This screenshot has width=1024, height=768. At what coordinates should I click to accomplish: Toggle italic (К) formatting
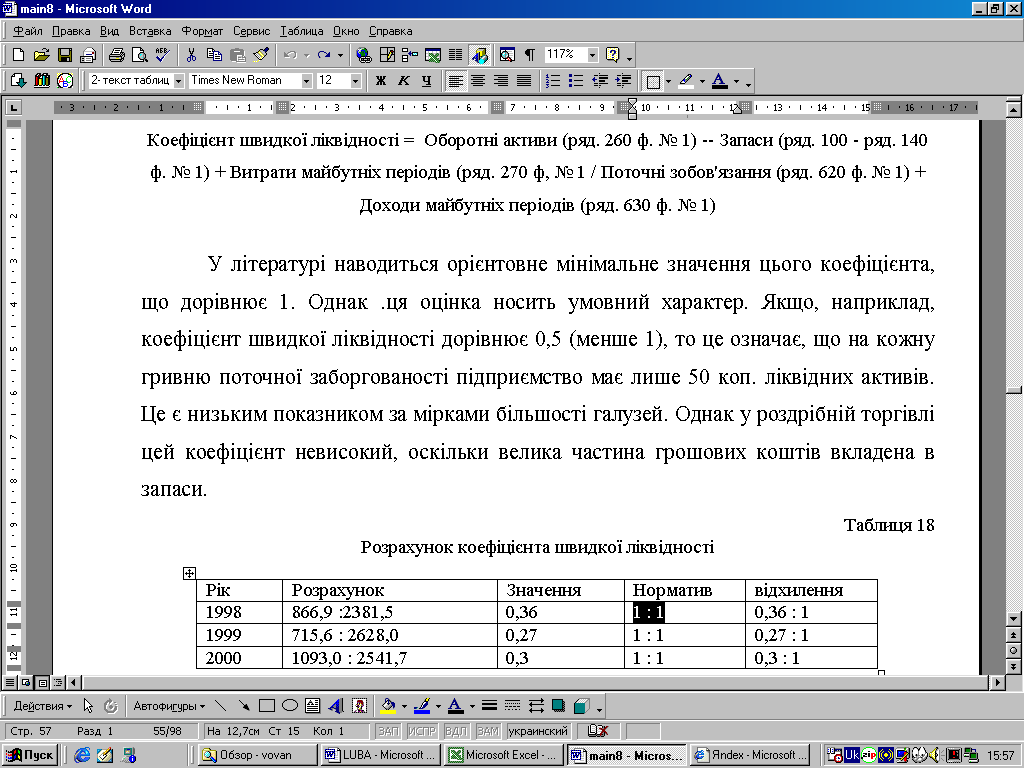click(x=404, y=80)
